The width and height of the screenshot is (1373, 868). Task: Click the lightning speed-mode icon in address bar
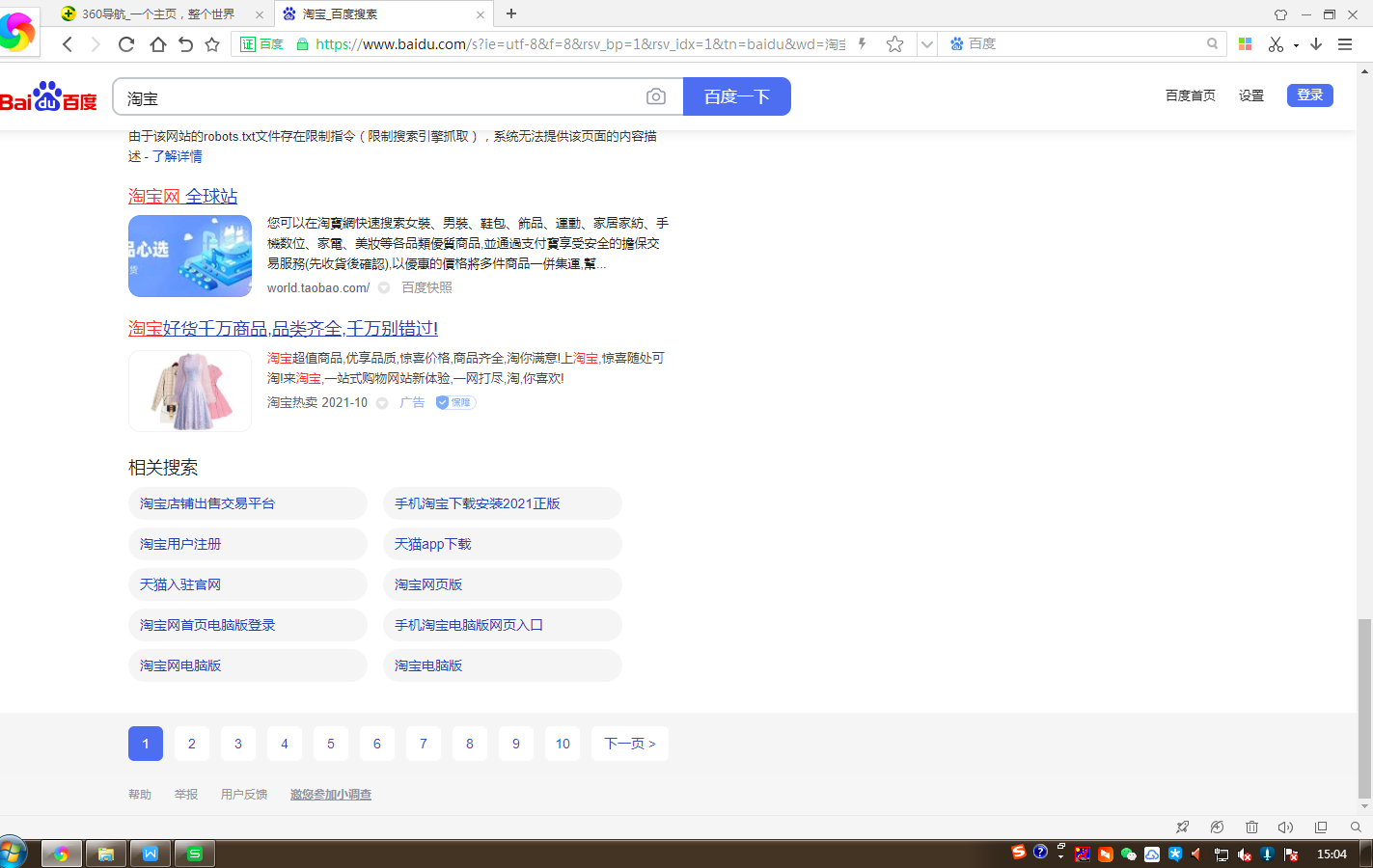point(862,44)
